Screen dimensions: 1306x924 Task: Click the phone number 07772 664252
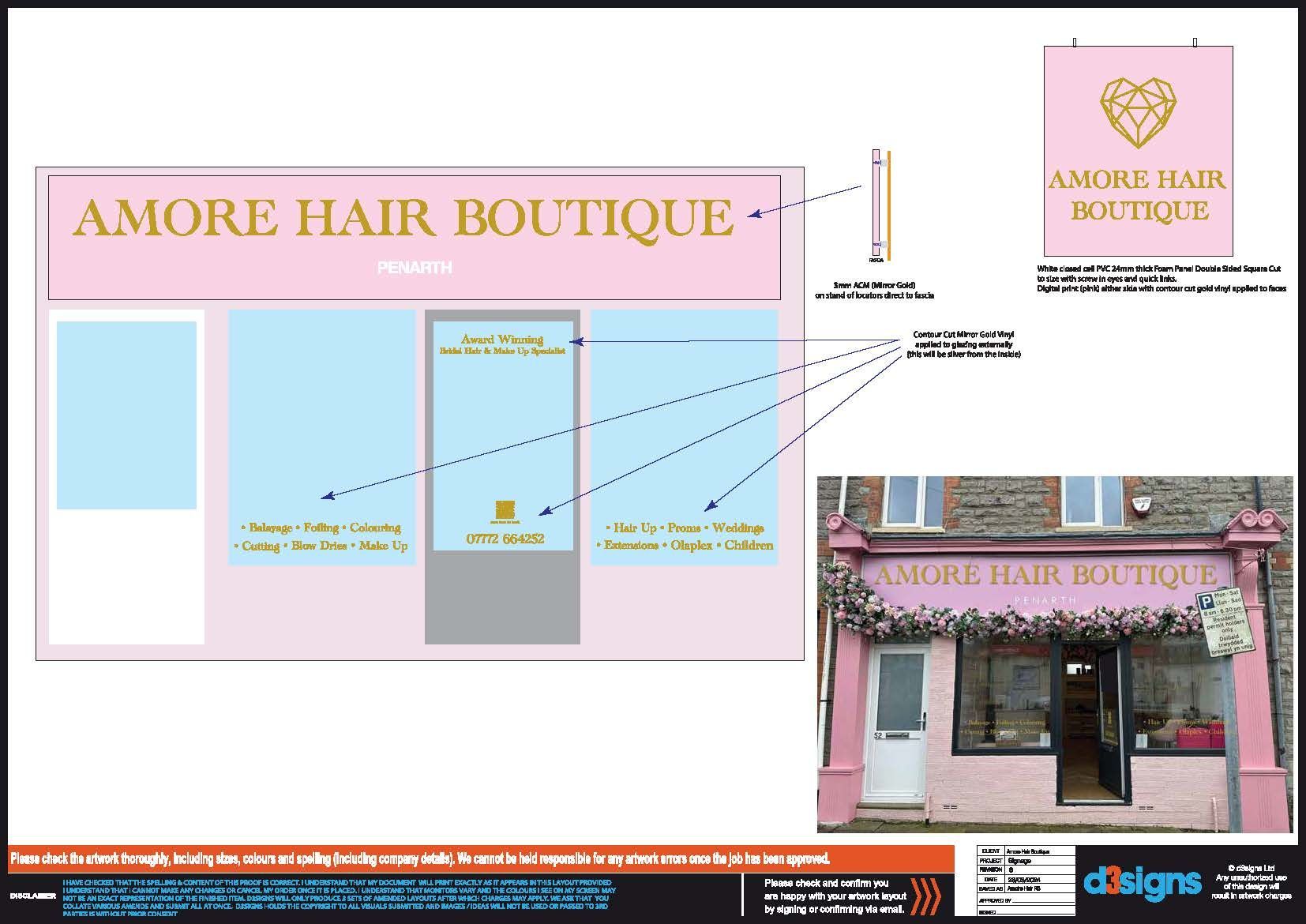[x=504, y=539]
